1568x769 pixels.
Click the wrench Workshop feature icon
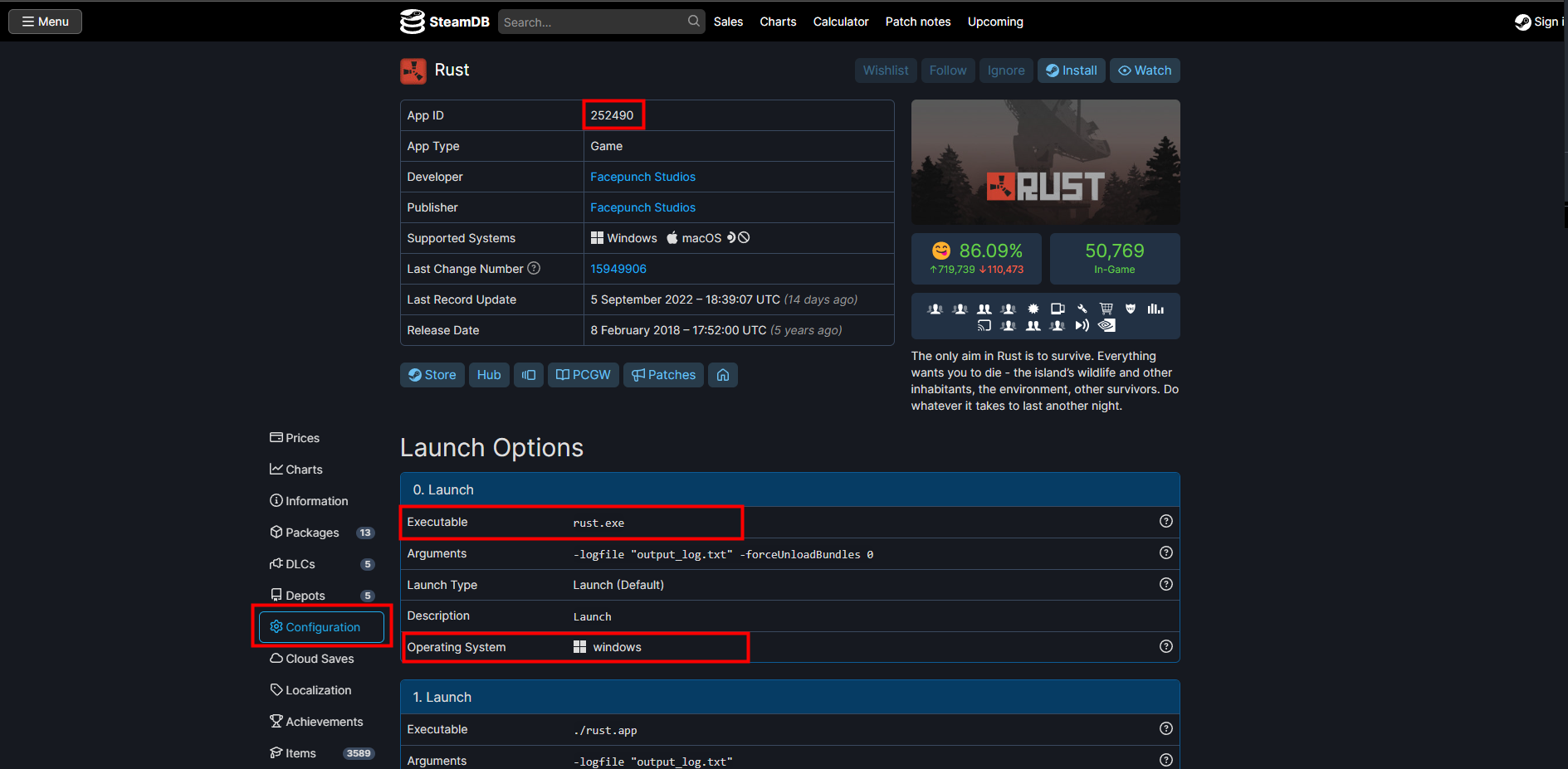click(1082, 309)
